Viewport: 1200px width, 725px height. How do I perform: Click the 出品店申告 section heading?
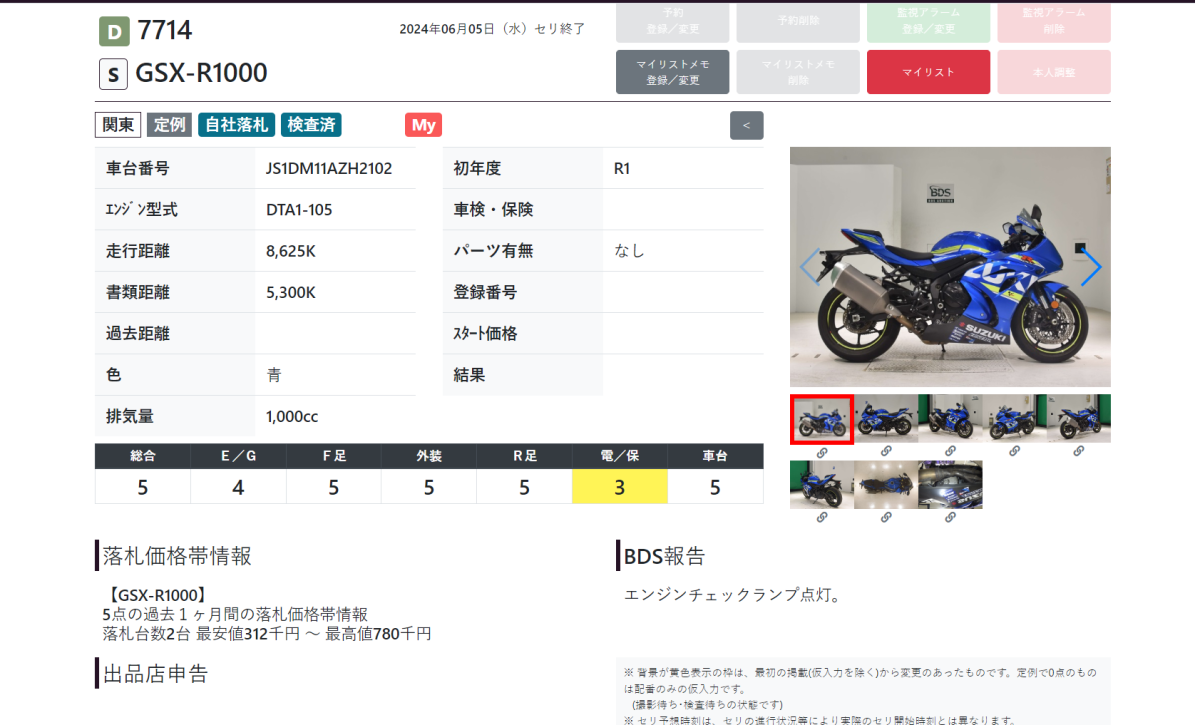coord(155,673)
